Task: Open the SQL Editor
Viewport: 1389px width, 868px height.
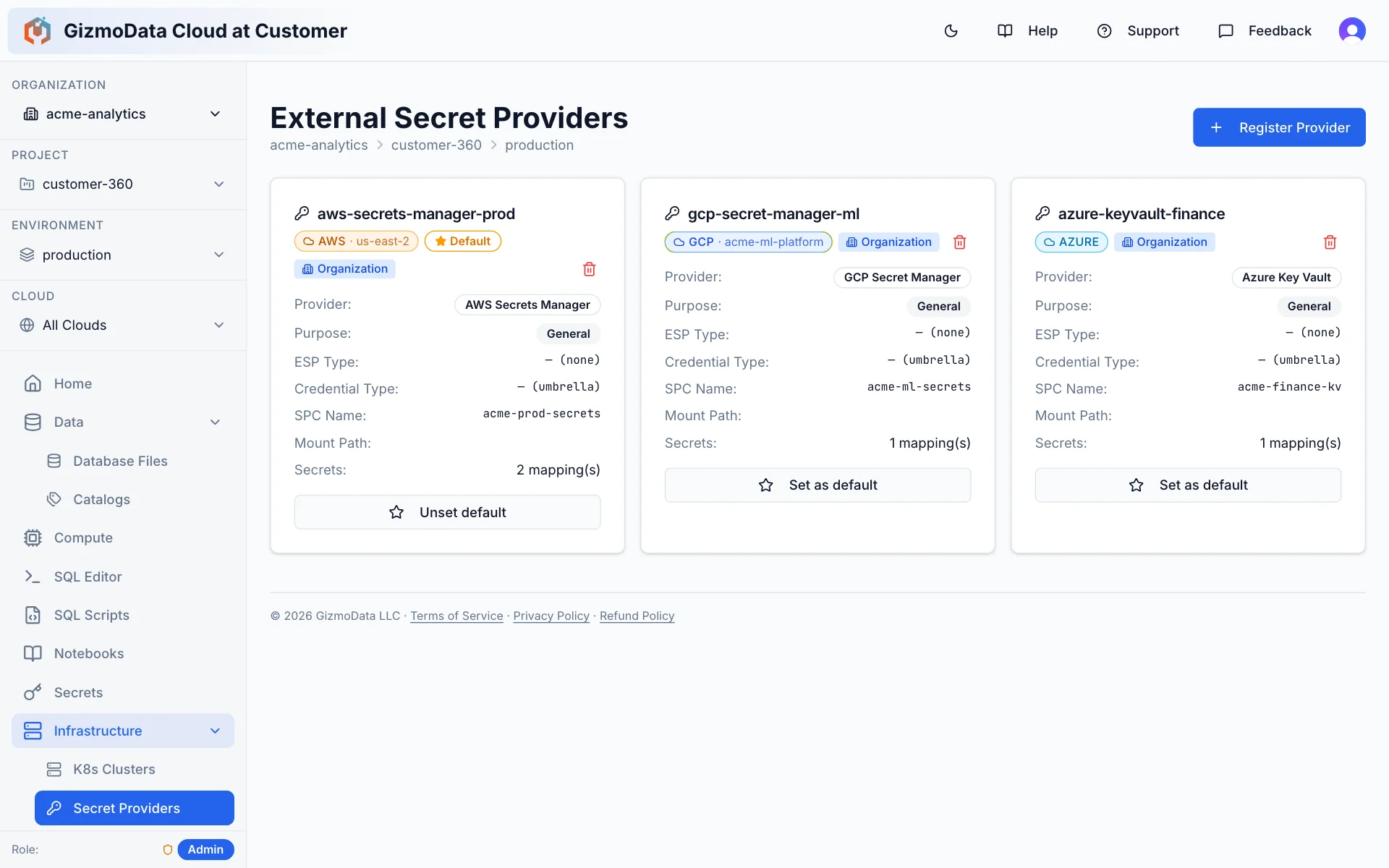Action: [x=123, y=576]
